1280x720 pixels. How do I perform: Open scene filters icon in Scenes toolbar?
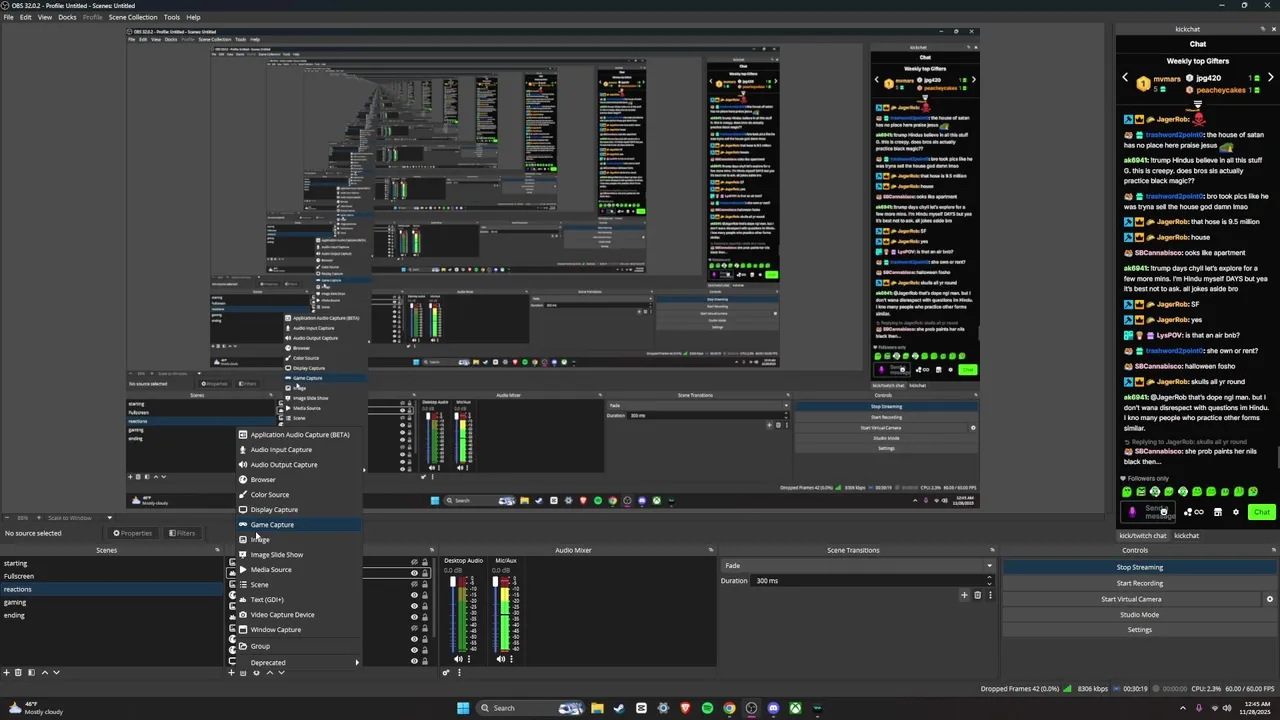[x=31, y=673]
